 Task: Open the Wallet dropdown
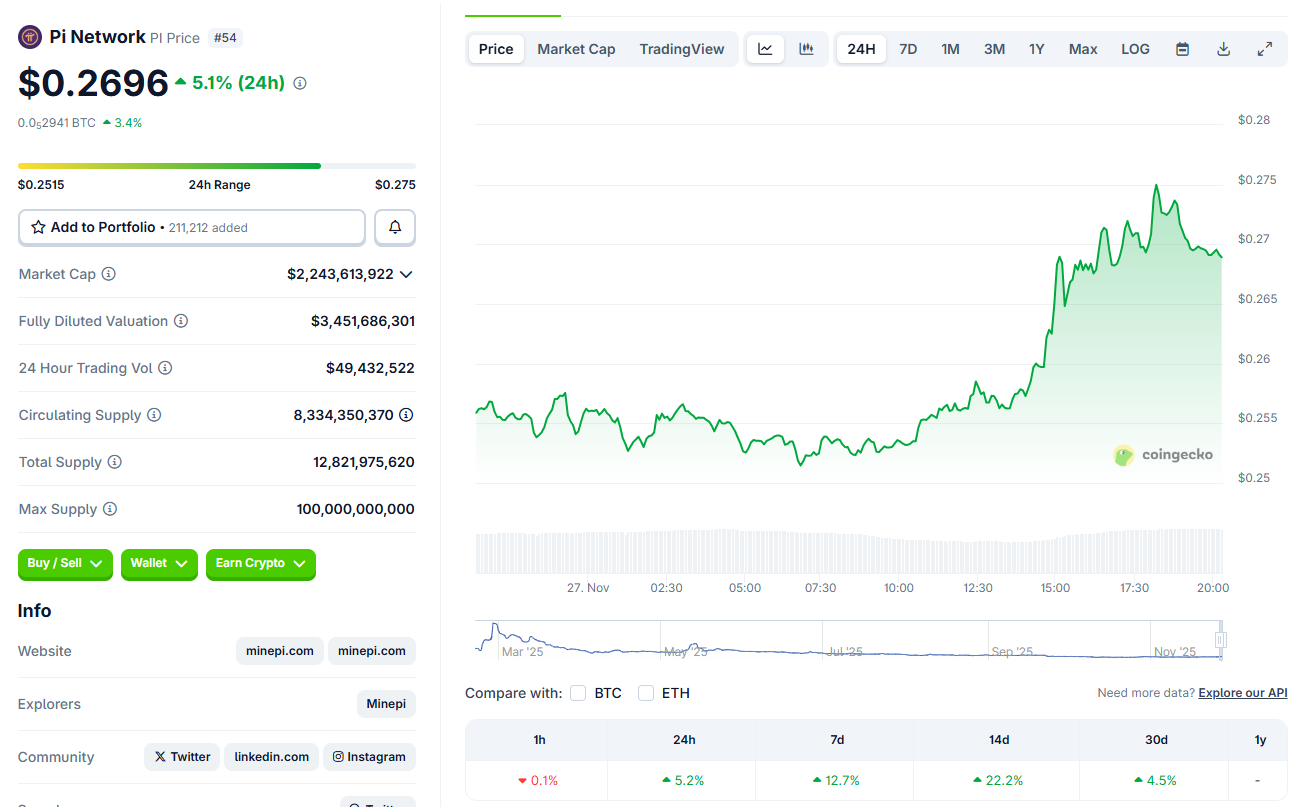[x=159, y=564]
